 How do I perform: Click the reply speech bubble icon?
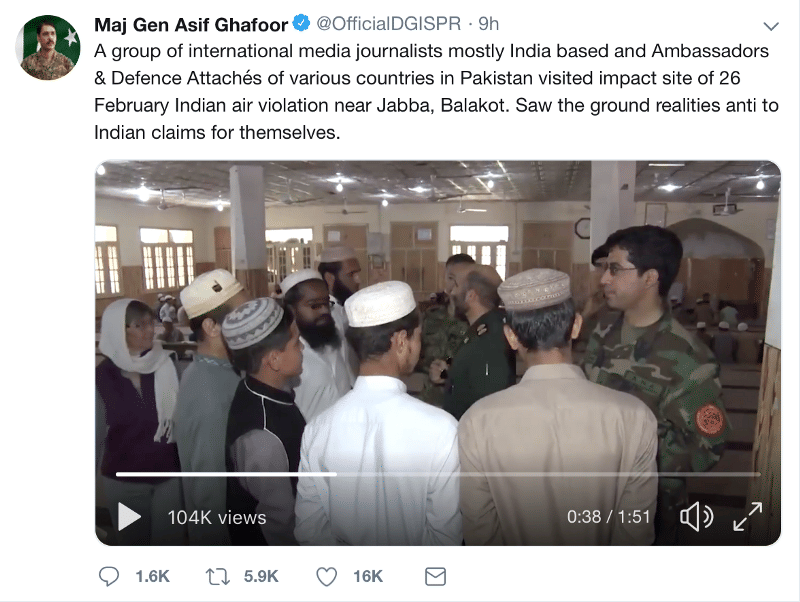109,576
